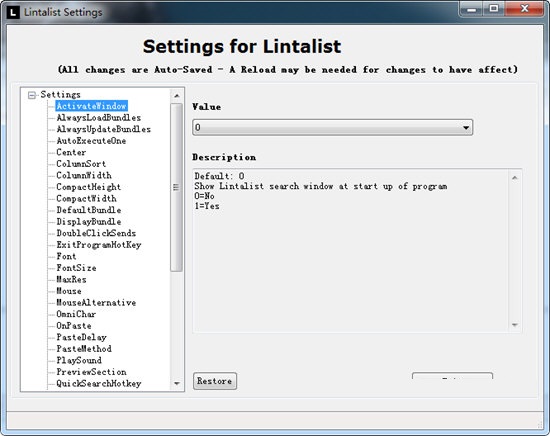
Task: Select the OnPaste setting
Action: (x=74, y=326)
